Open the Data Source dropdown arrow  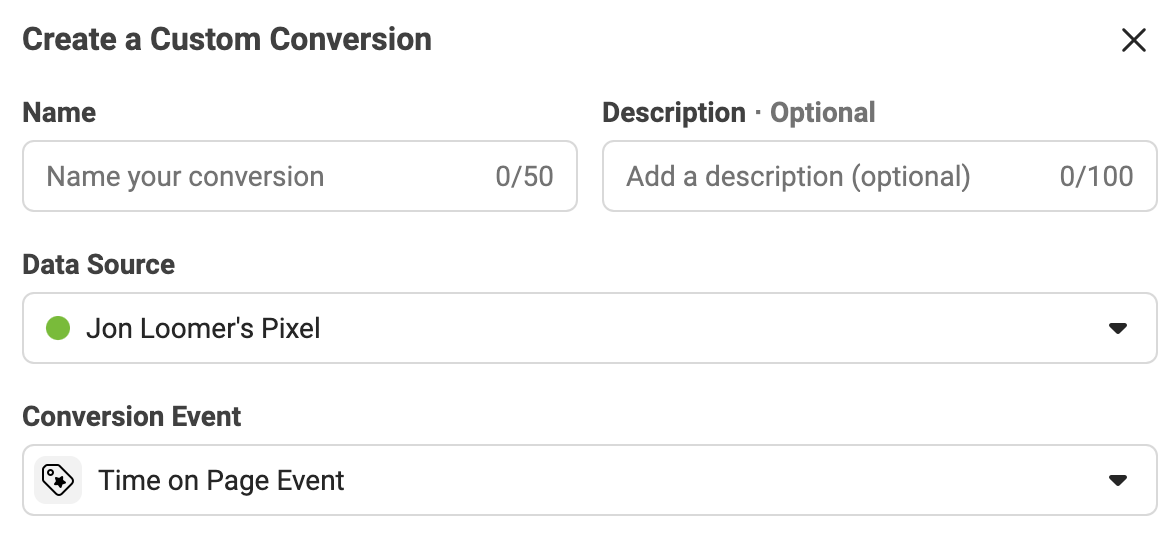(1117, 328)
